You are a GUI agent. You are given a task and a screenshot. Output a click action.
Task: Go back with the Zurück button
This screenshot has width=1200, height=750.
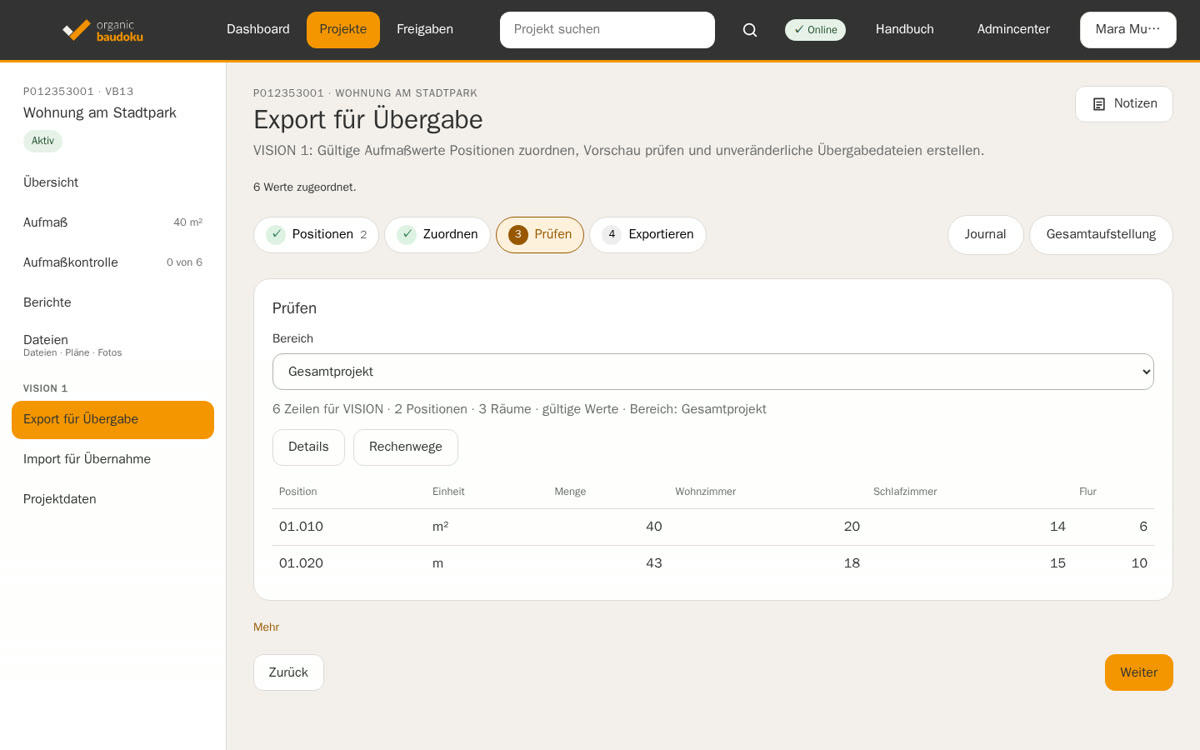(x=289, y=673)
